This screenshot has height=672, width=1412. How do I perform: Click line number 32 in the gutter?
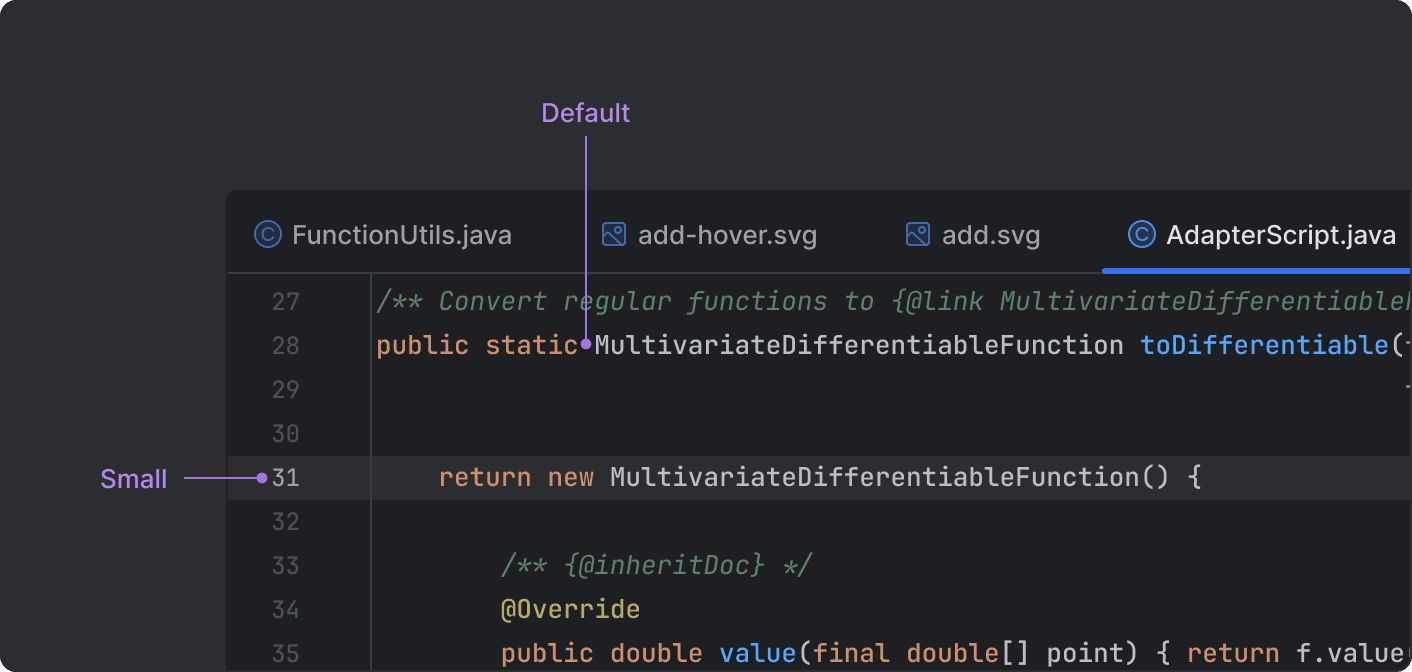(x=286, y=522)
